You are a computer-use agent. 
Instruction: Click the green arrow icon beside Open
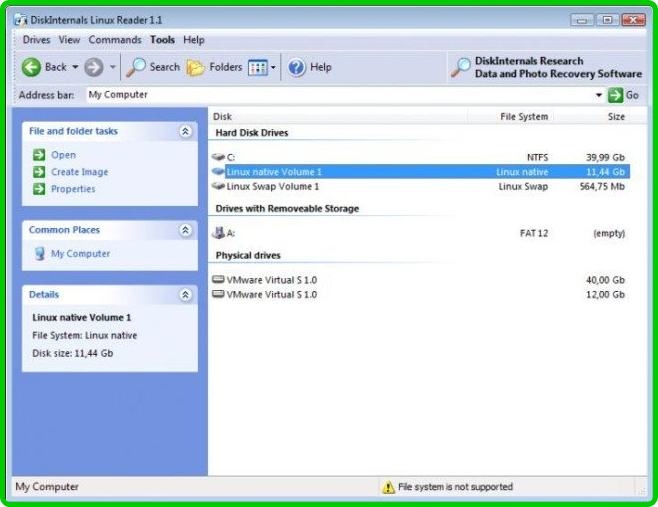click(39, 155)
